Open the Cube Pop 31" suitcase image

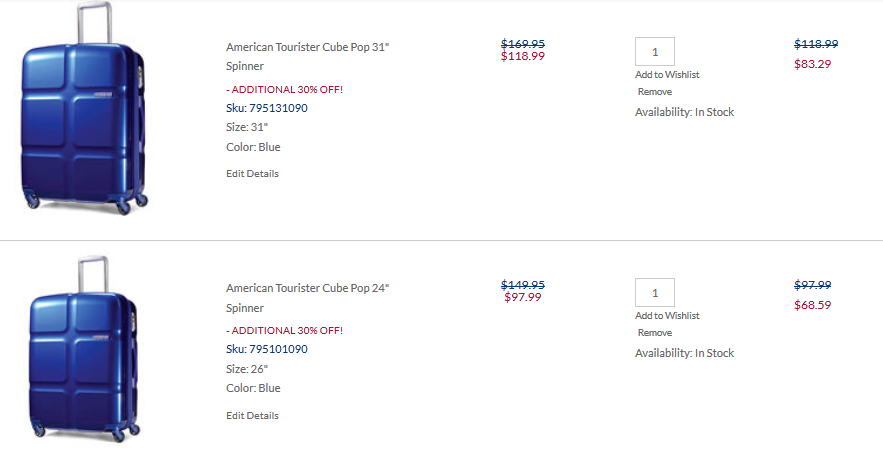click(84, 108)
